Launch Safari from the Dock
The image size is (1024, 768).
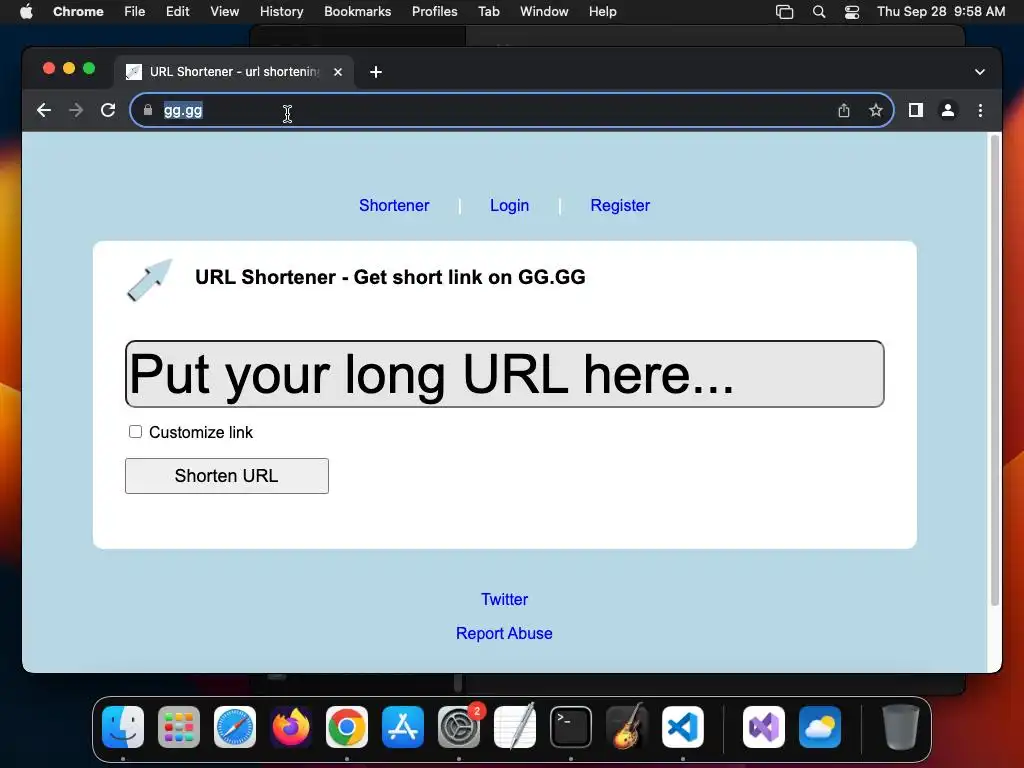click(x=235, y=727)
